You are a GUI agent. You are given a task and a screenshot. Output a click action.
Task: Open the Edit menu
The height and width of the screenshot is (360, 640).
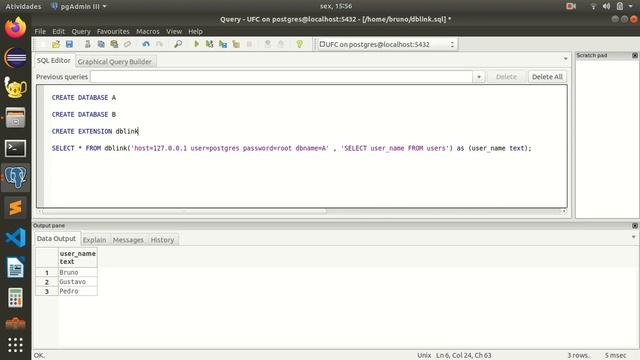[58, 31]
